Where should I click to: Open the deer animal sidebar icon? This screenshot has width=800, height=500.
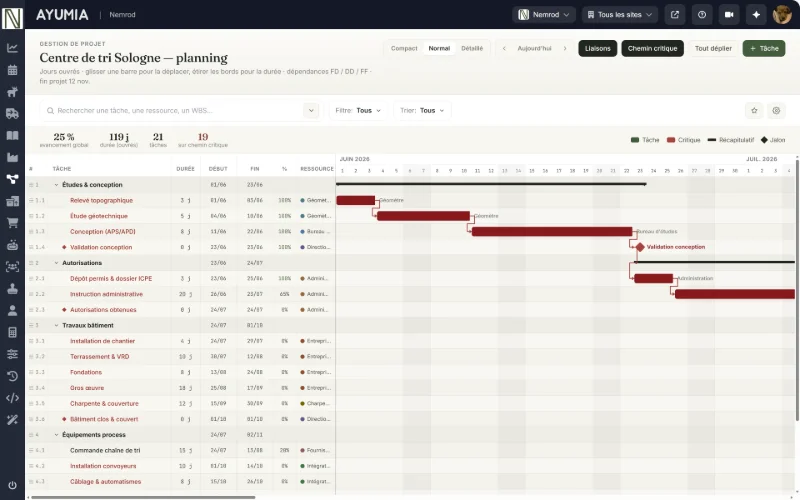12,92
